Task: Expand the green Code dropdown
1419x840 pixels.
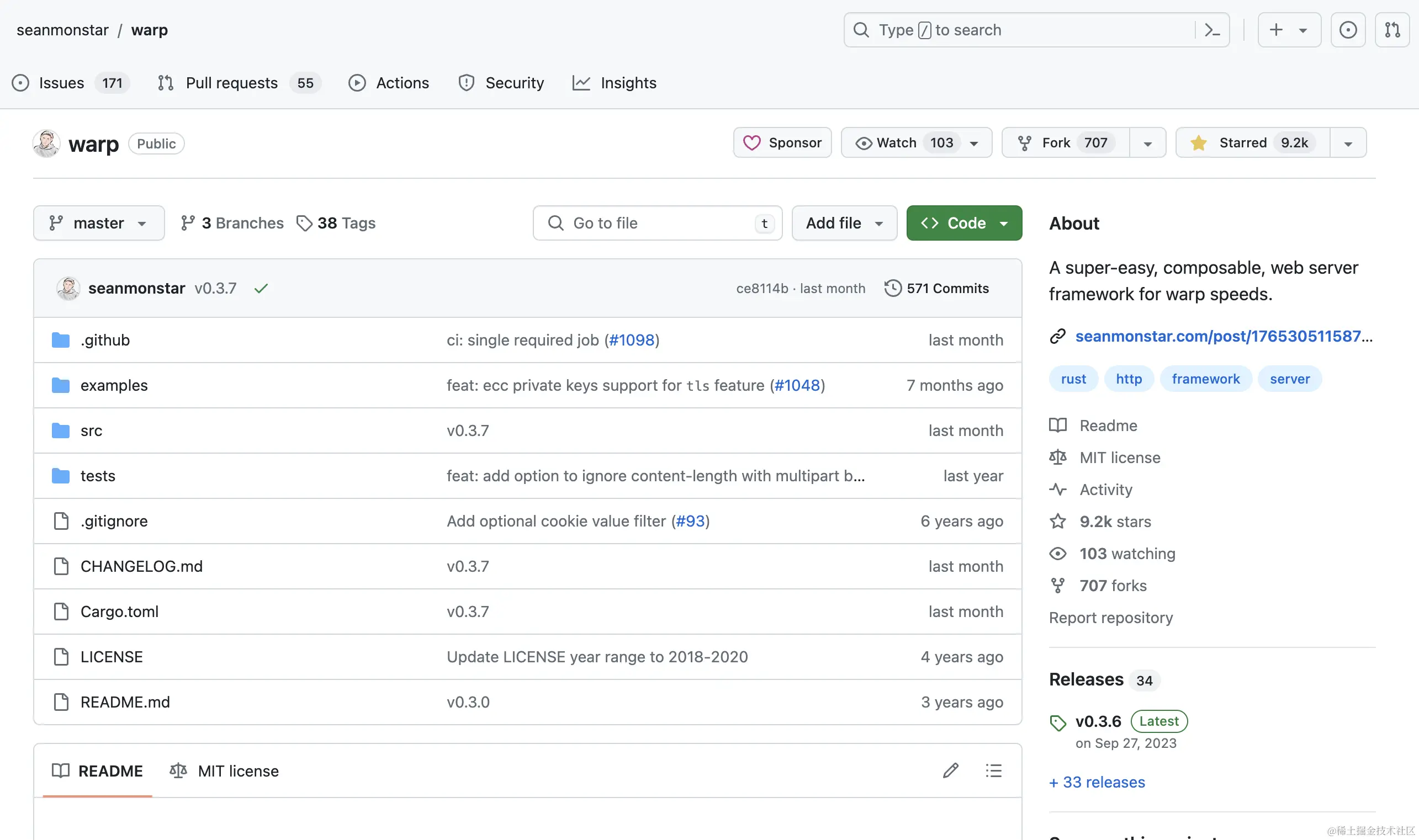Action: pyautogui.click(x=963, y=223)
